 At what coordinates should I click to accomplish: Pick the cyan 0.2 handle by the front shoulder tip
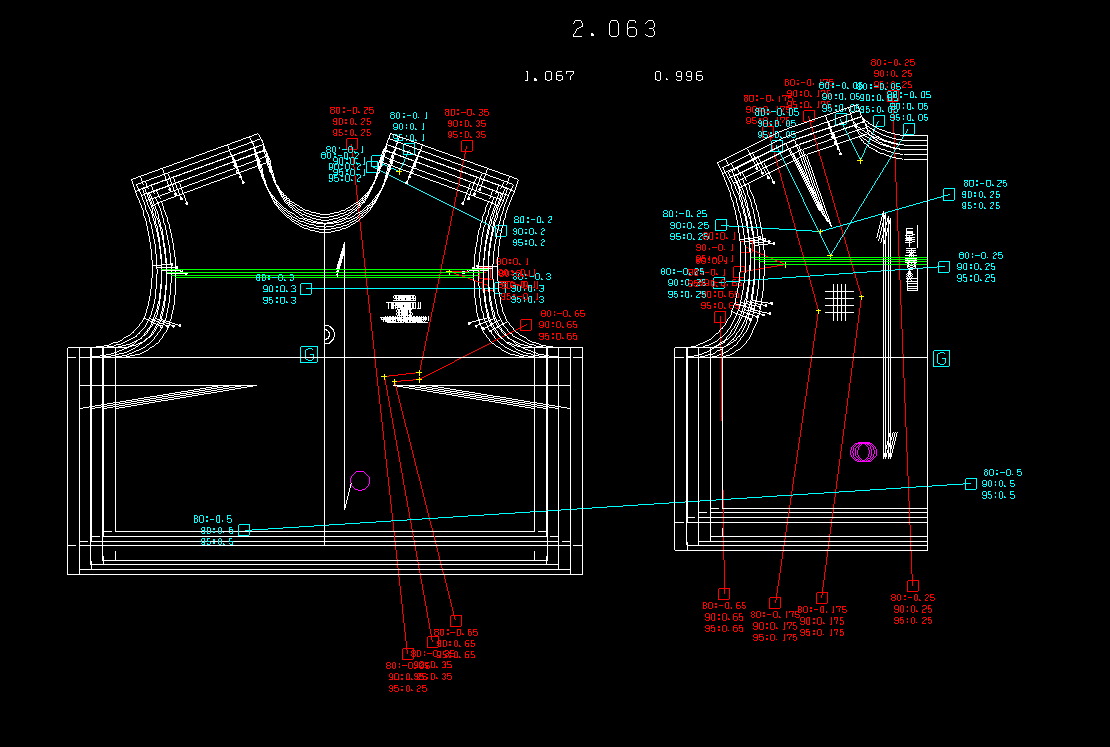tap(502, 232)
